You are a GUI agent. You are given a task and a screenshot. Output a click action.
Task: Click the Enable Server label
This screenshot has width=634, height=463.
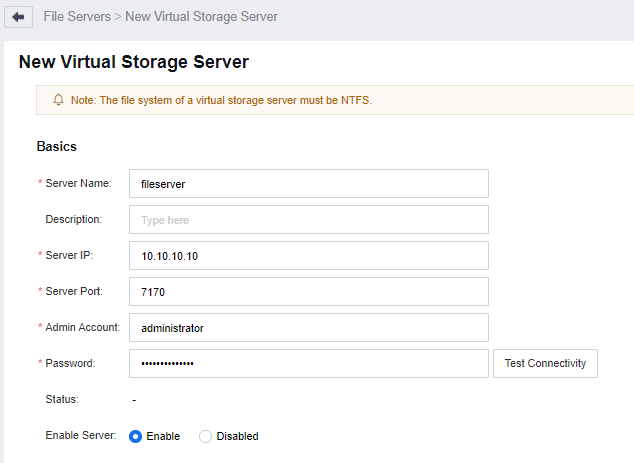[81, 436]
